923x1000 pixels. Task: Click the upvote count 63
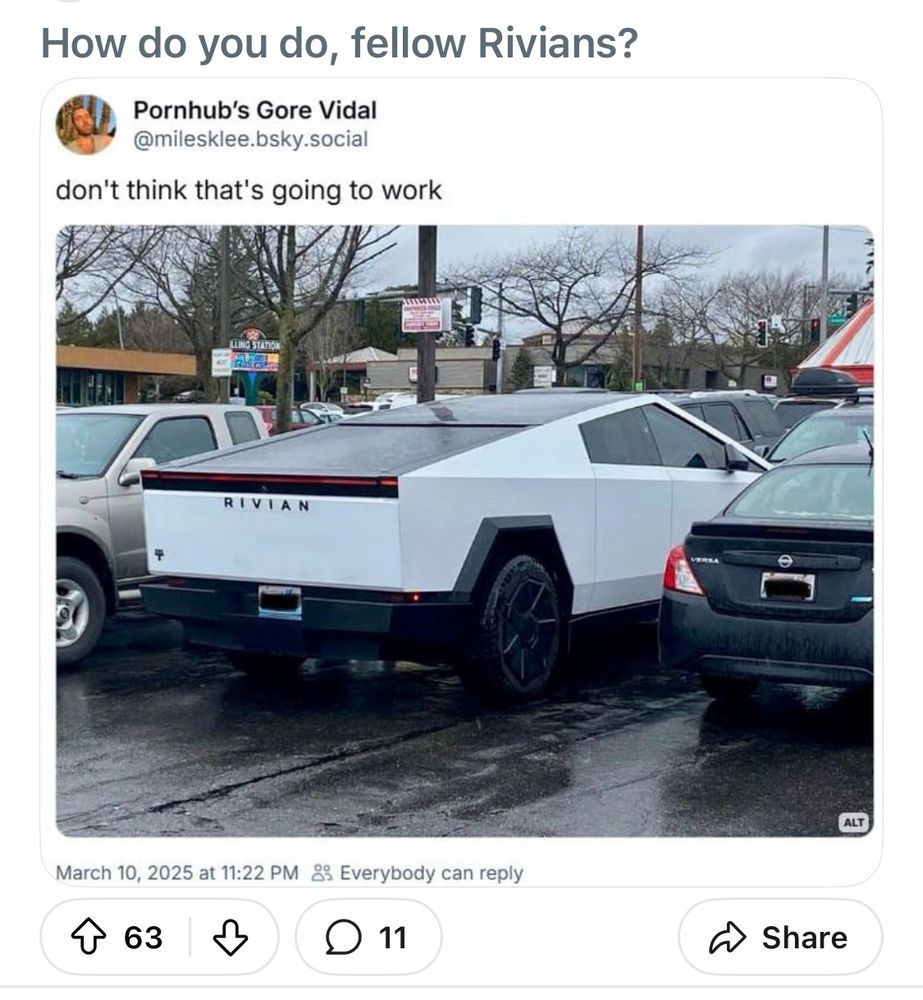click(x=144, y=938)
